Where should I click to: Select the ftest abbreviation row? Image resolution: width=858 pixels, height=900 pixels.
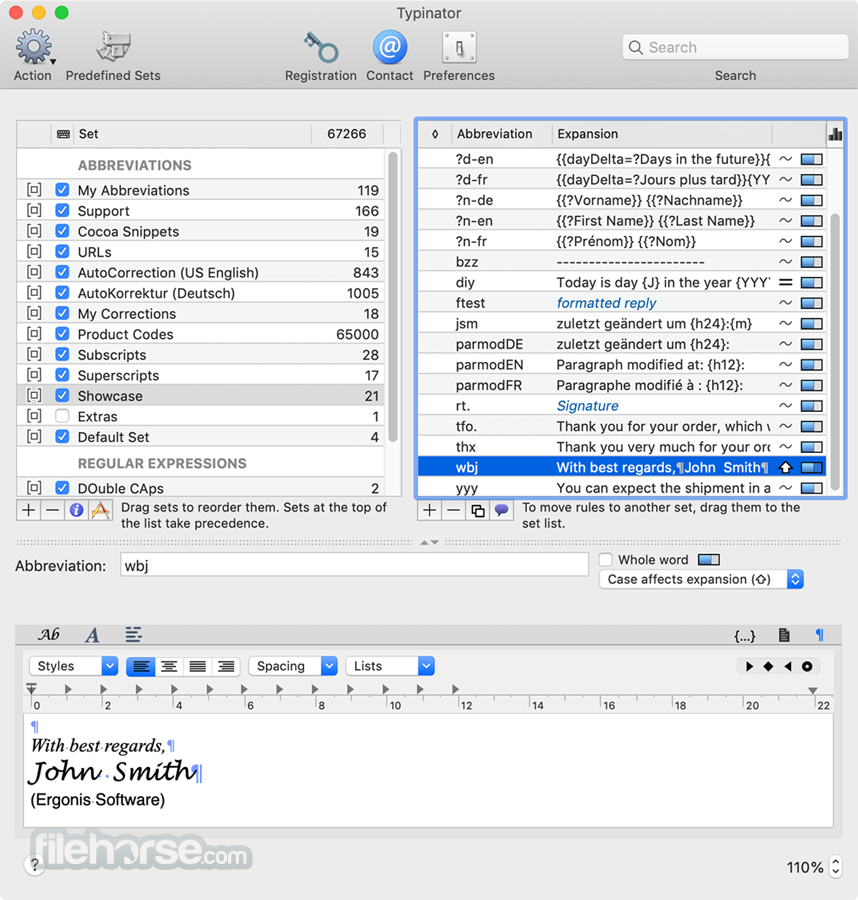(x=622, y=303)
